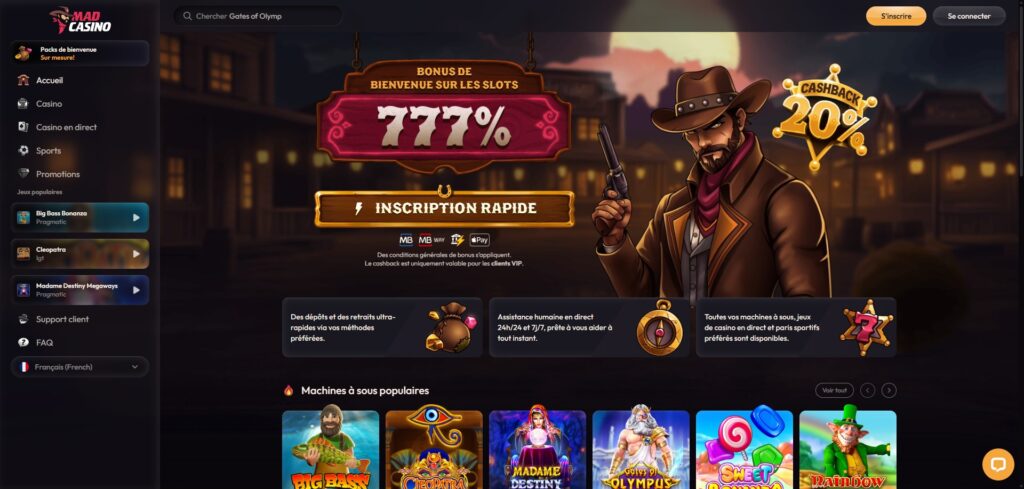
Task: Play Cleopatra from popular games
Action: (x=80, y=253)
